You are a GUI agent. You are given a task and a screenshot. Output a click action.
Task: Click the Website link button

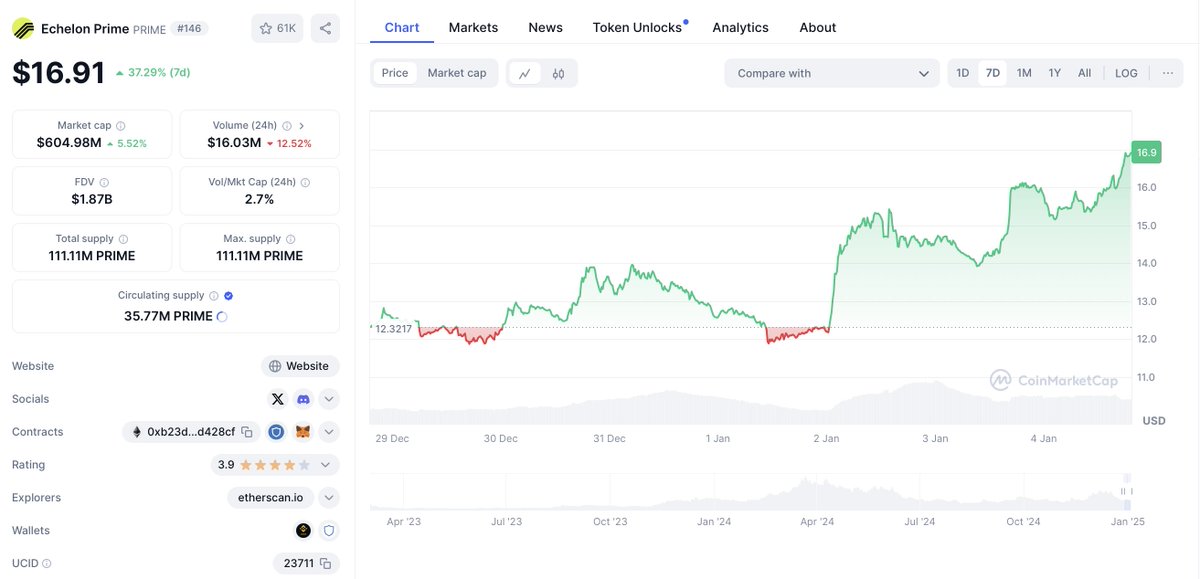[300, 366]
